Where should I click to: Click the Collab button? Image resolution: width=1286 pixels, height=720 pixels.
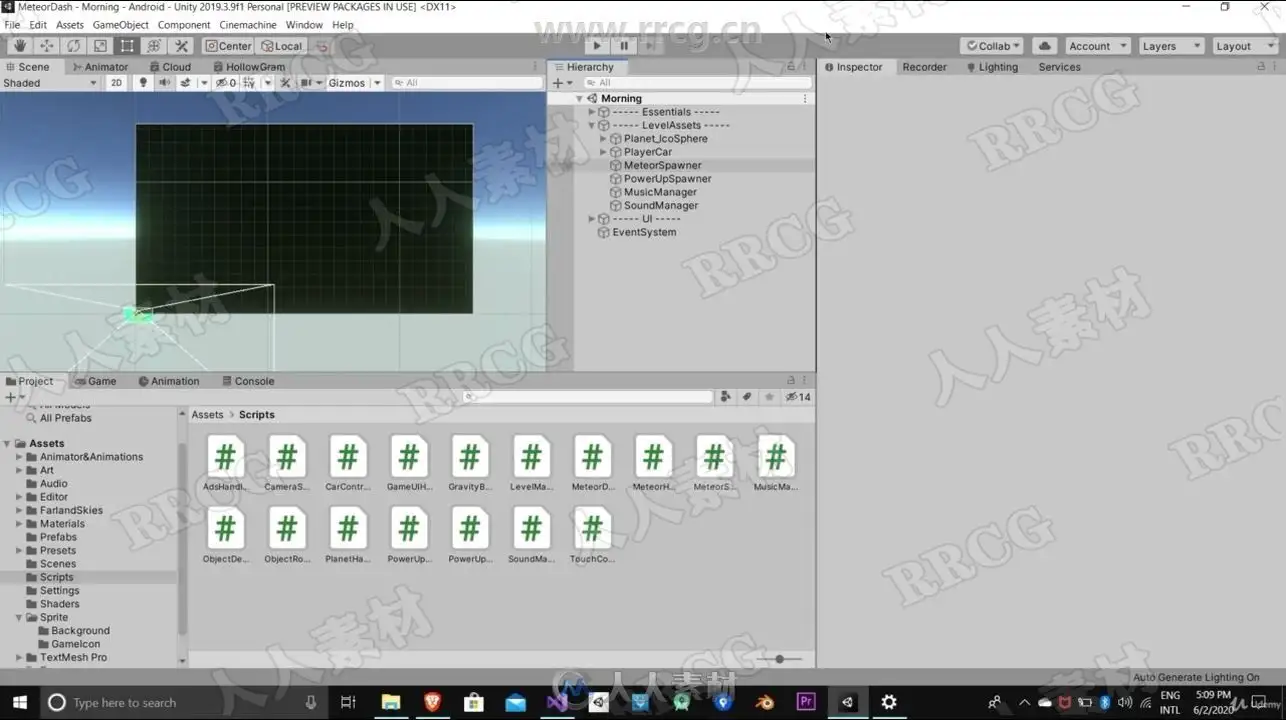991,46
